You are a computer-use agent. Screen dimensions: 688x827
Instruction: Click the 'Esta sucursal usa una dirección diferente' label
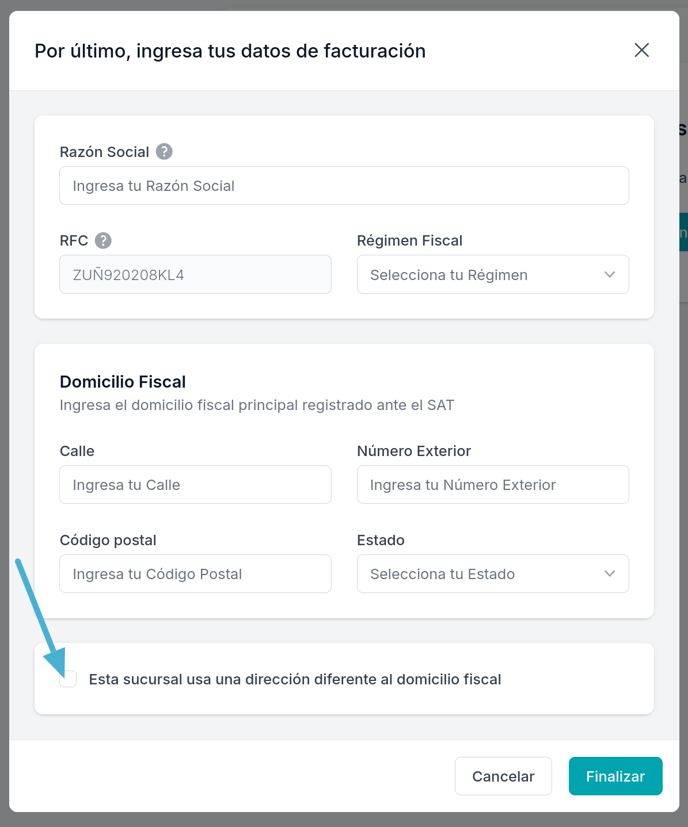pyautogui.click(x=295, y=679)
